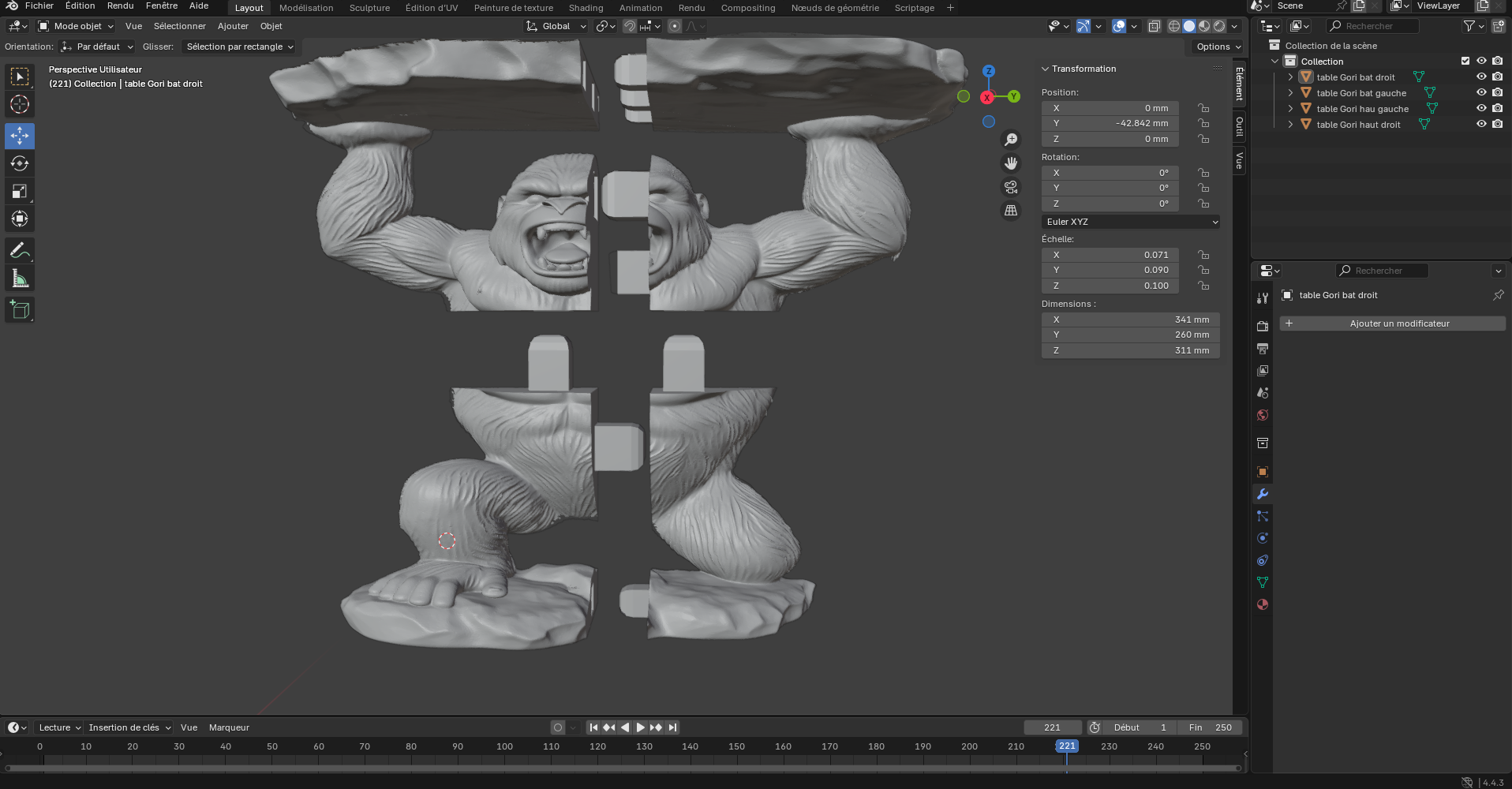
Task: Toggle lock on Position X
Action: point(1203,108)
